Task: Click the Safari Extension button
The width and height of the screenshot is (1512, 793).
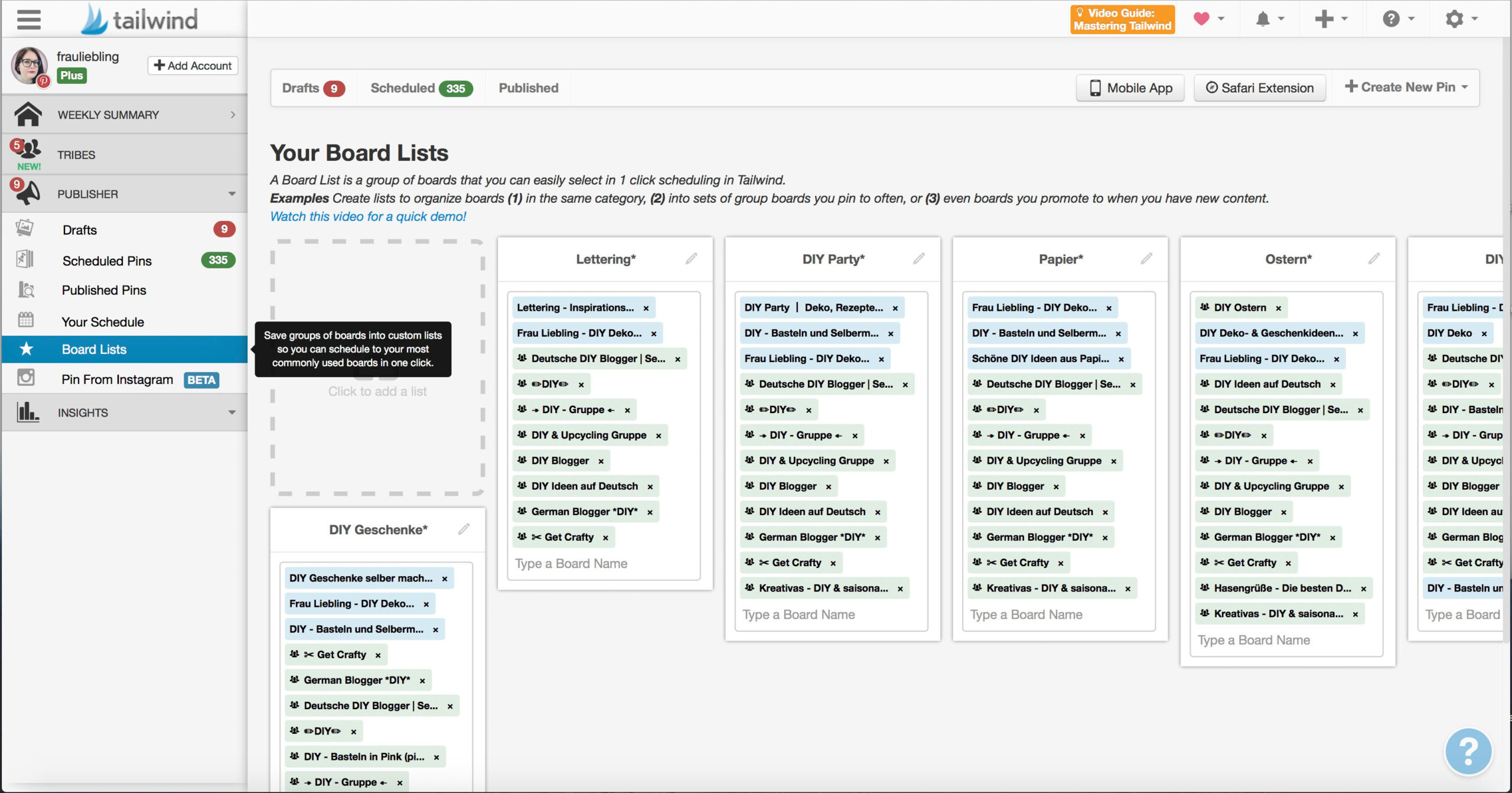Action: [1259, 88]
